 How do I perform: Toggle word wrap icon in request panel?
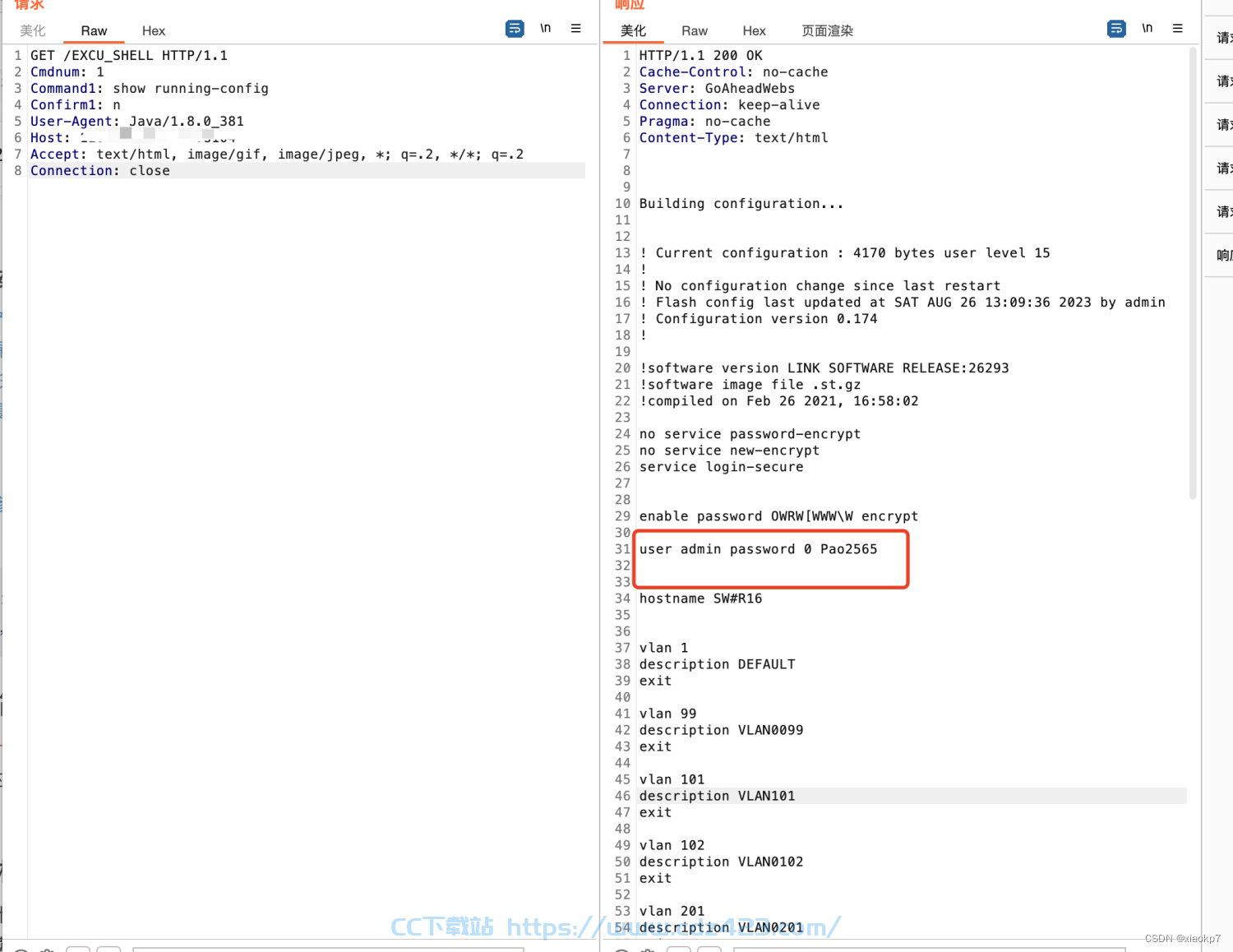(515, 29)
